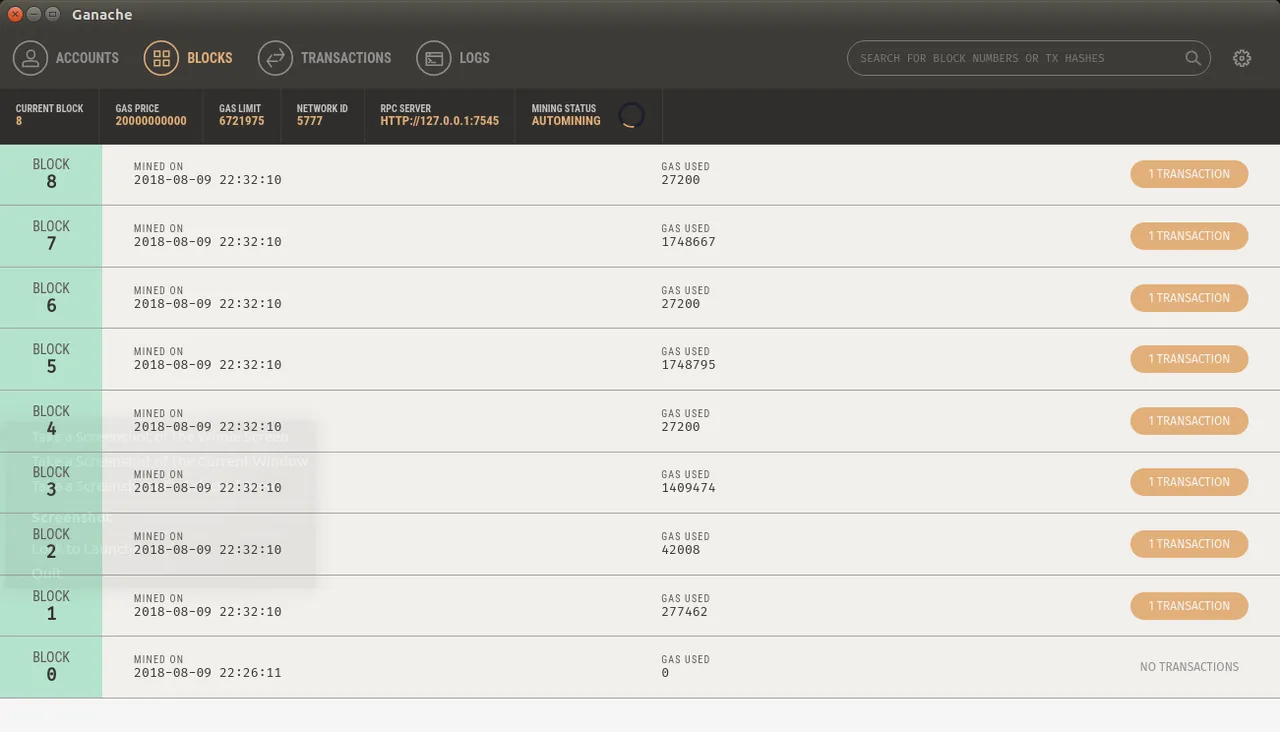Click the Ganache window title

[102, 14]
